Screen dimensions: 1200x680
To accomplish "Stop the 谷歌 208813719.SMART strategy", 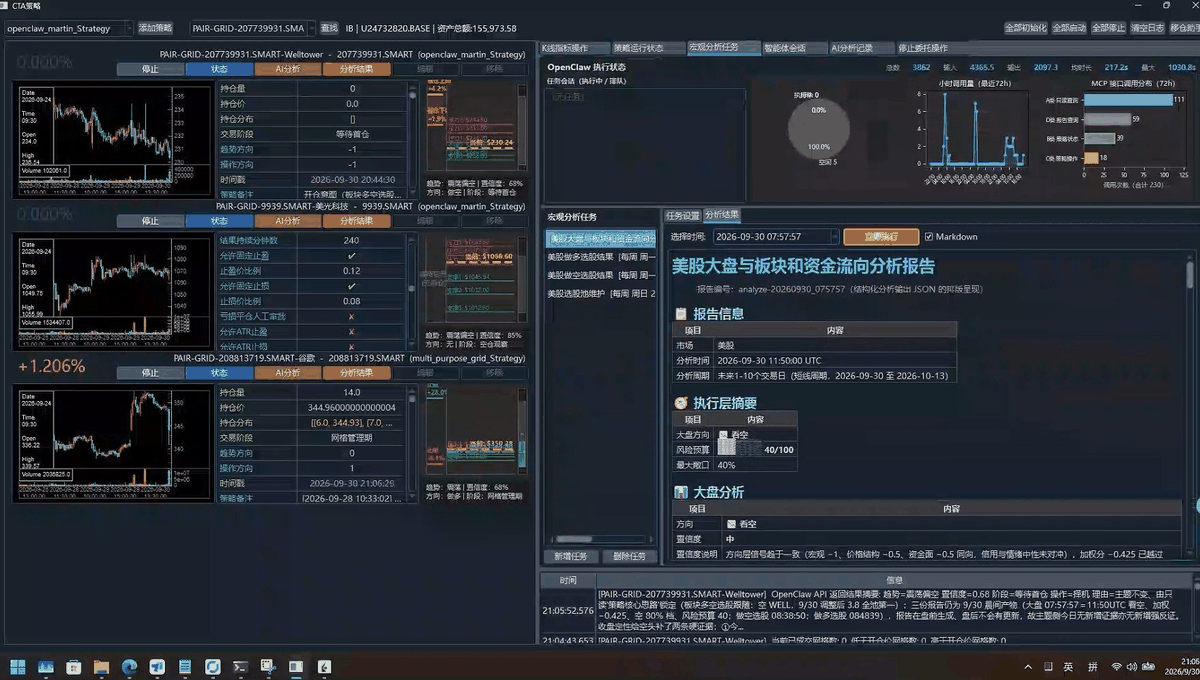I will pos(150,373).
